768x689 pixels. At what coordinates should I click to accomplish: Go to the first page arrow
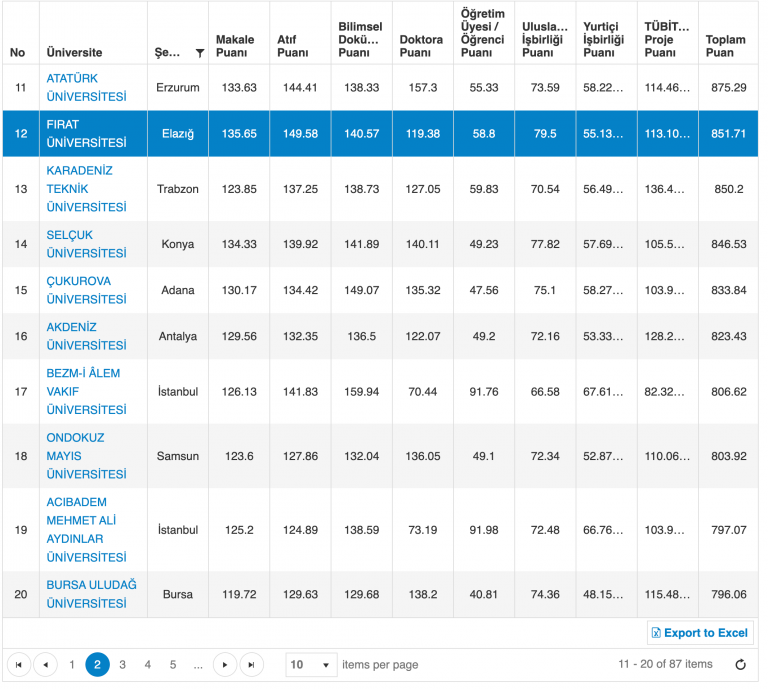(19, 665)
